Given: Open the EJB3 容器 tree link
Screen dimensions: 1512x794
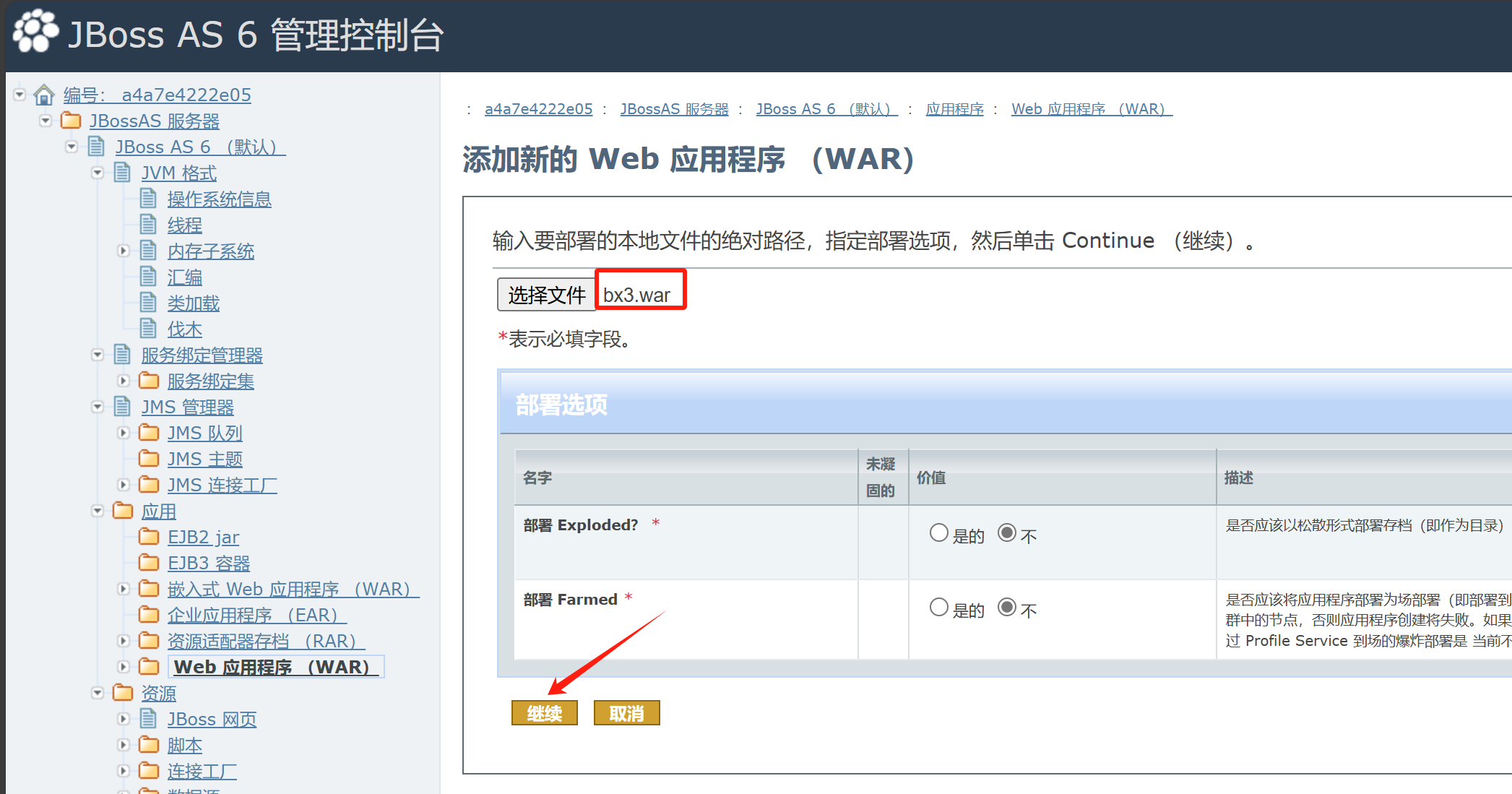Looking at the screenshot, I should [x=209, y=563].
